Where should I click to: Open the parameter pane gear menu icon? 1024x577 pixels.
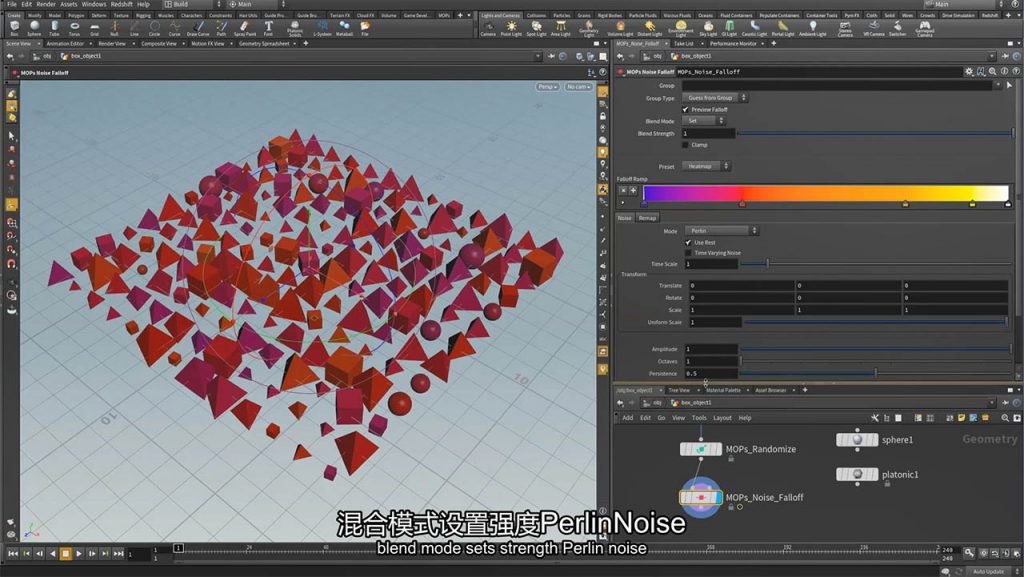[969, 72]
